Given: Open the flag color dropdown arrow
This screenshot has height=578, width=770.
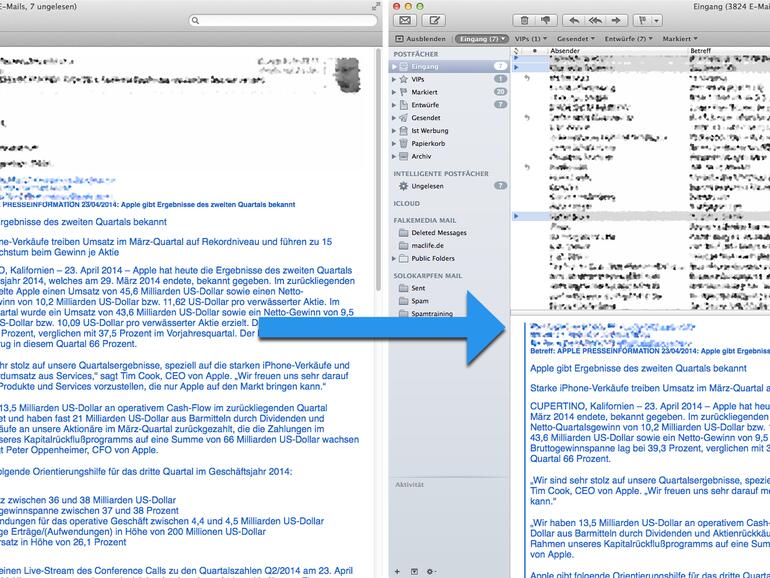Looking at the screenshot, I should pos(656,21).
